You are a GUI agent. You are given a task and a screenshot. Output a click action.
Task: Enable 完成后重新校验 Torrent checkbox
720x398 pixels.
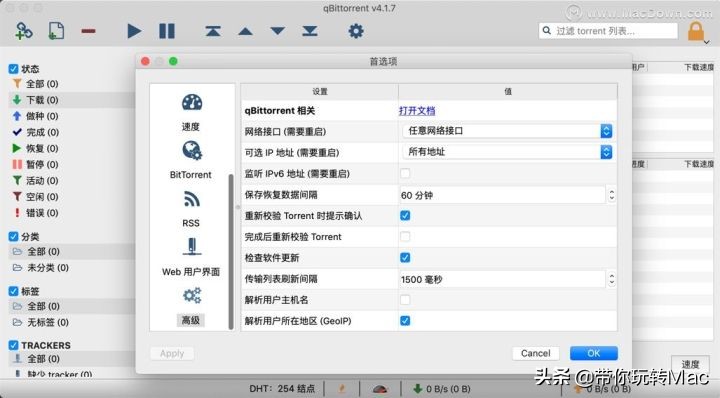(x=405, y=236)
